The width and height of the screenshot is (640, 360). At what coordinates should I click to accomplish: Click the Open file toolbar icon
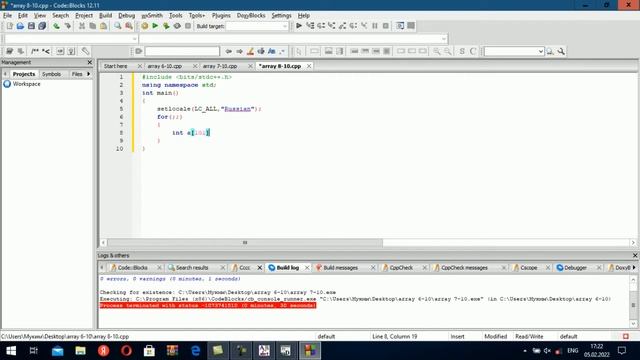tap(20, 26)
